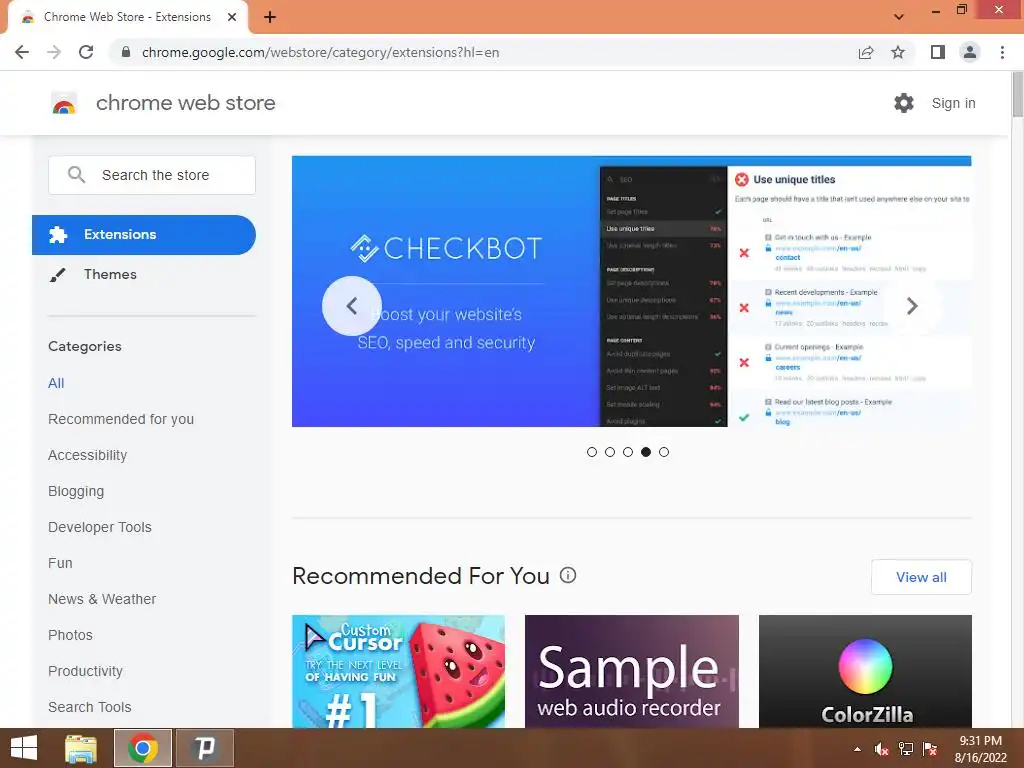The width and height of the screenshot is (1024, 768).
Task: Open the Custom Cursor extension card
Action: 398,671
